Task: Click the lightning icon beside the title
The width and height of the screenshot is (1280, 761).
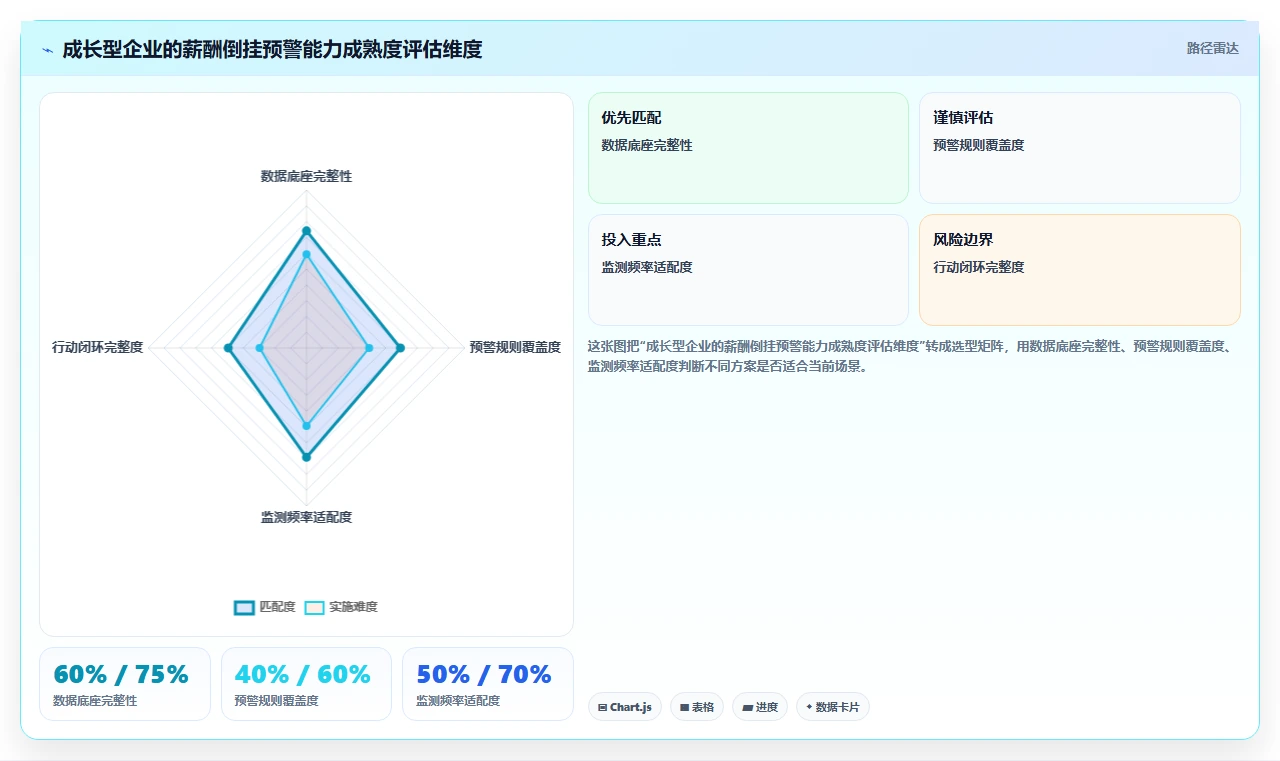Action: 47,50
